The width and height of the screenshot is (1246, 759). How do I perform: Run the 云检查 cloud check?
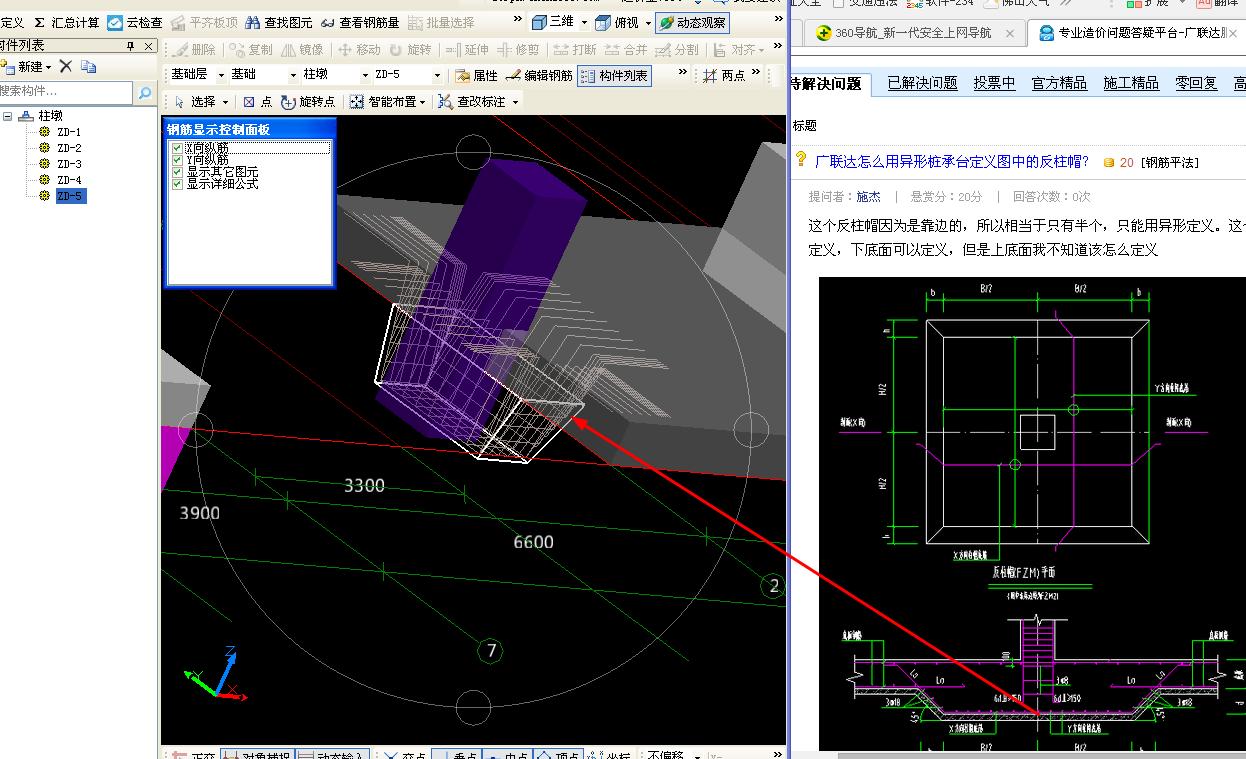[134, 22]
